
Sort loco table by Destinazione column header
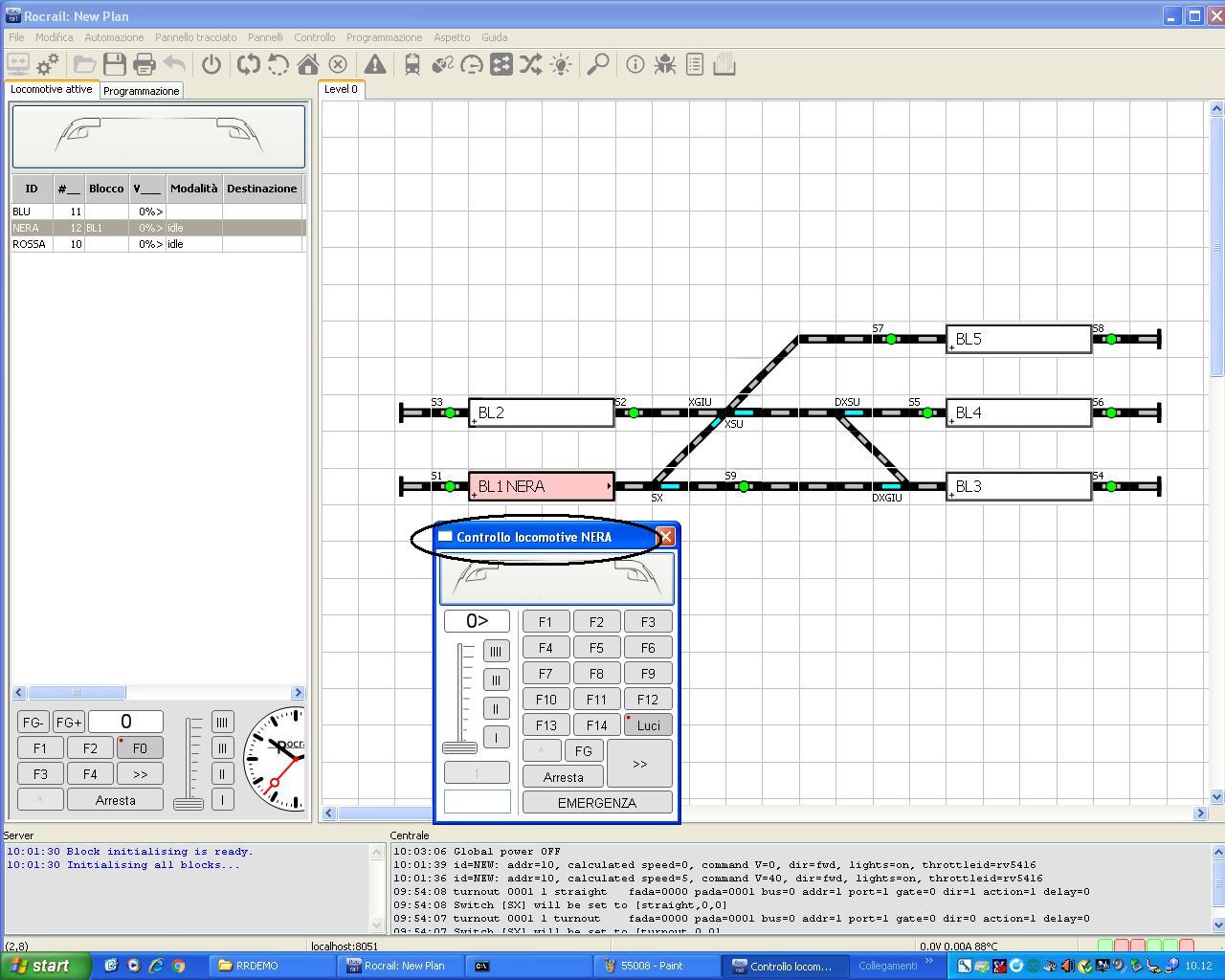coord(261,189)
